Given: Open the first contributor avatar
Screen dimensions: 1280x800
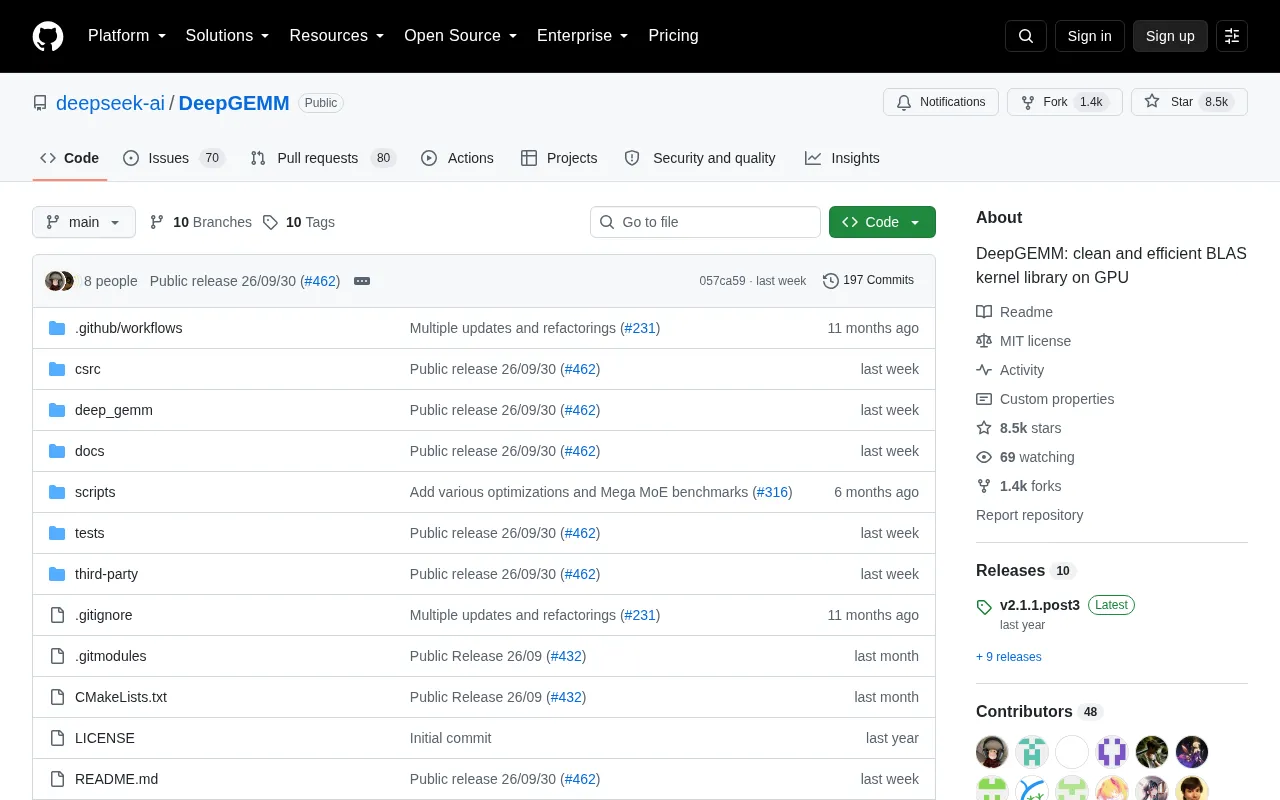Looking at the screenshot, I should 992,752.
